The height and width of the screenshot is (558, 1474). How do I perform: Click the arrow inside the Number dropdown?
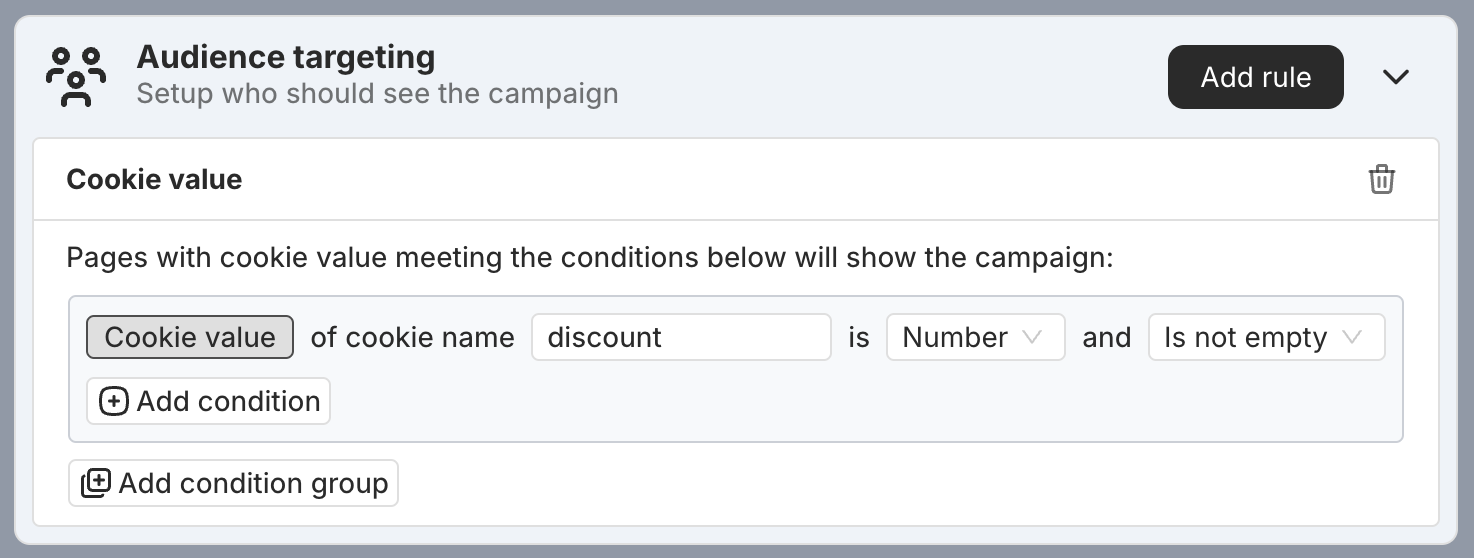click(1032, 338)
